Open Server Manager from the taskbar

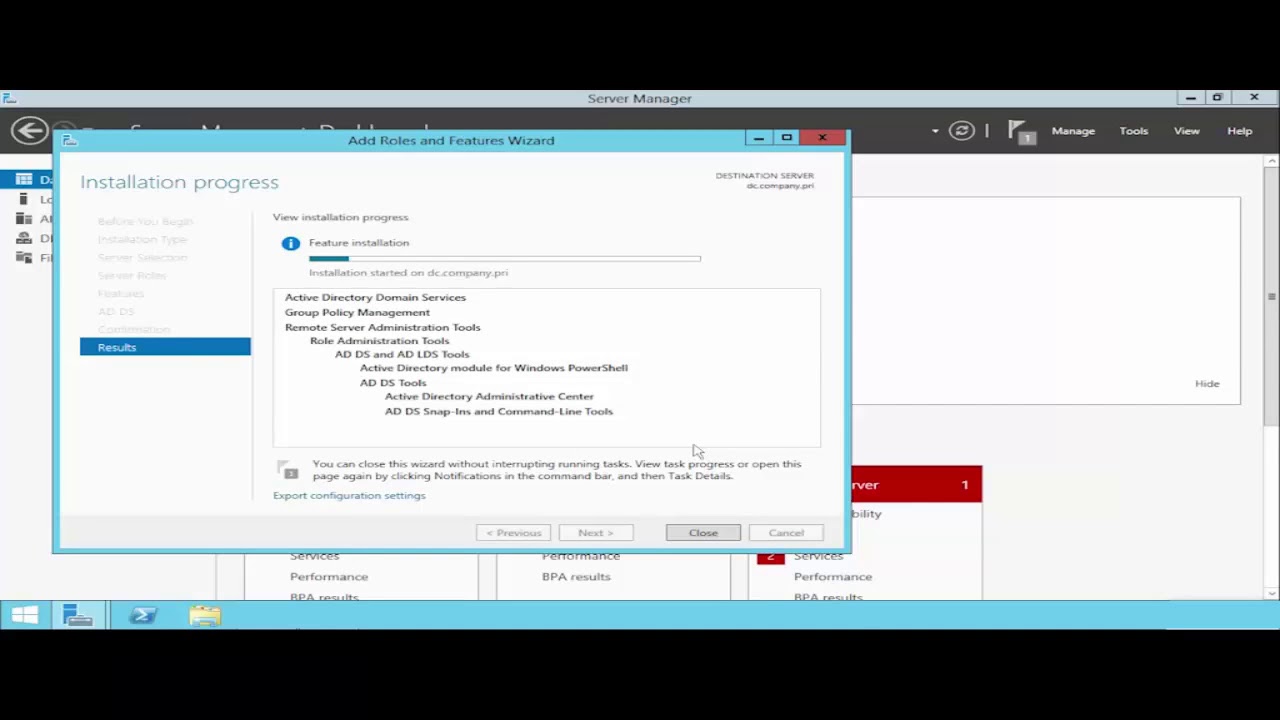tap(78, 615)
